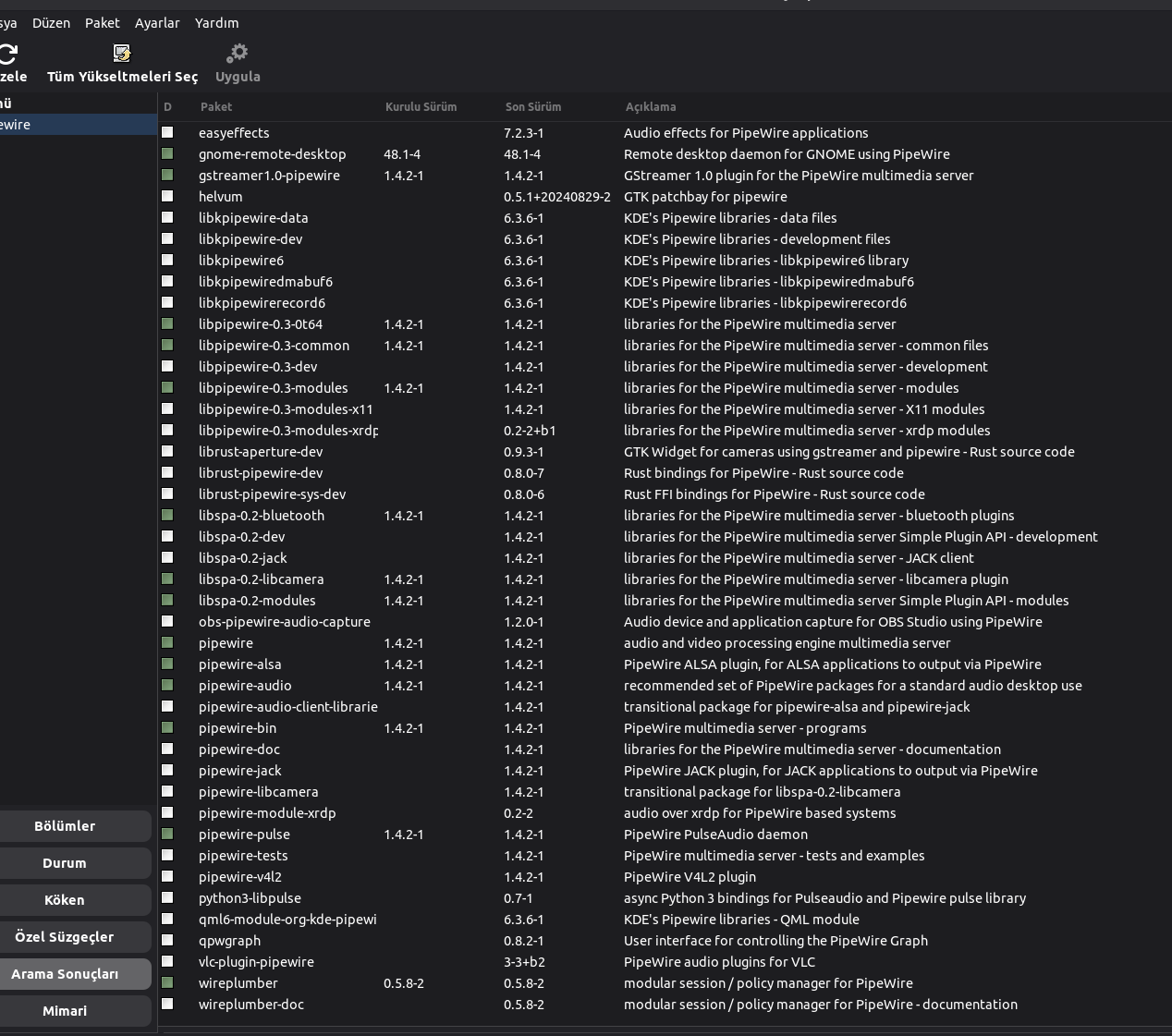Click installed status box for pipewire-pulse
Screen dimensions: 1172x1036
coord(167,835)
